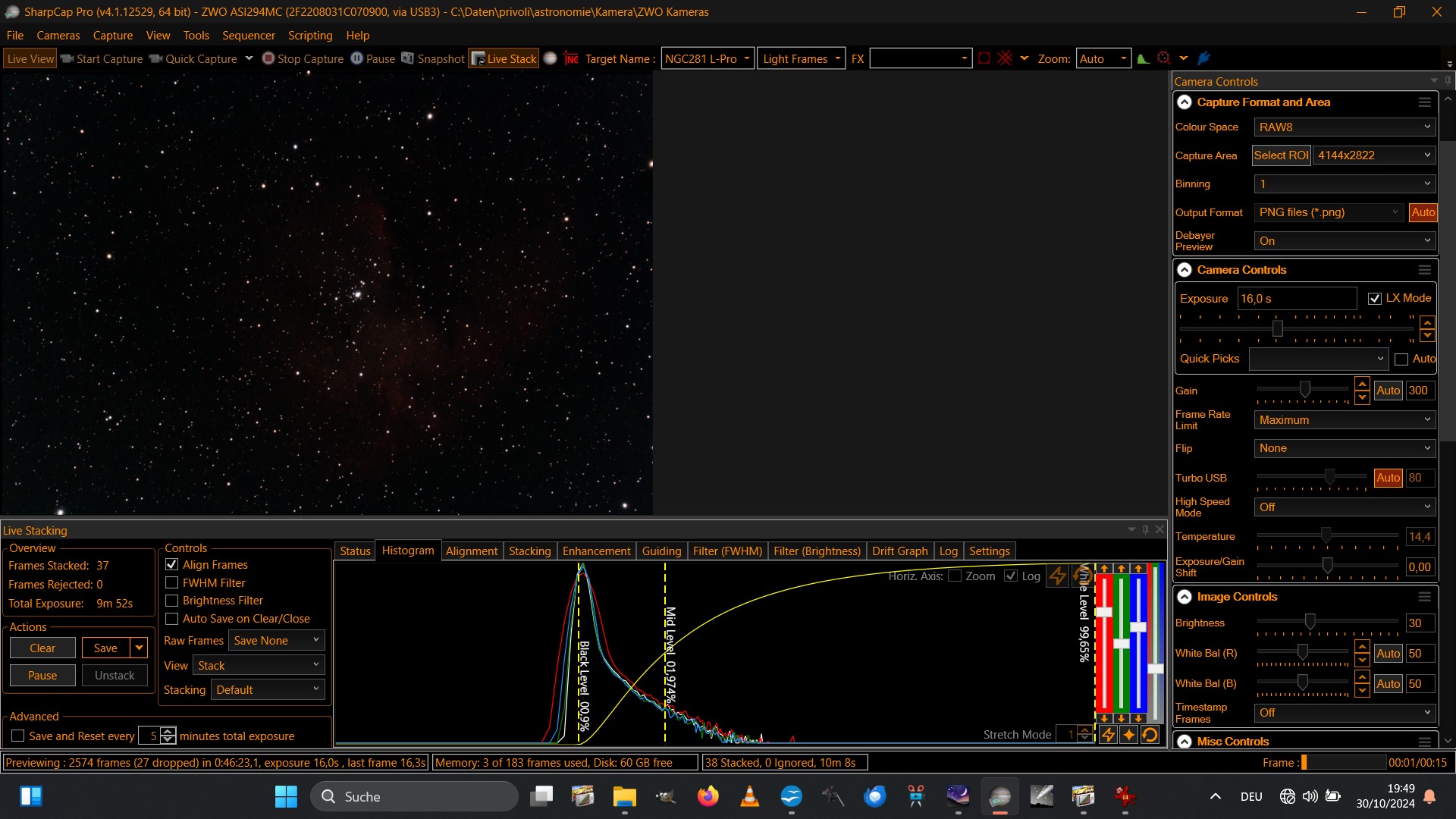Open VLC from the Windows taskbar

click(x=750, y=796)
